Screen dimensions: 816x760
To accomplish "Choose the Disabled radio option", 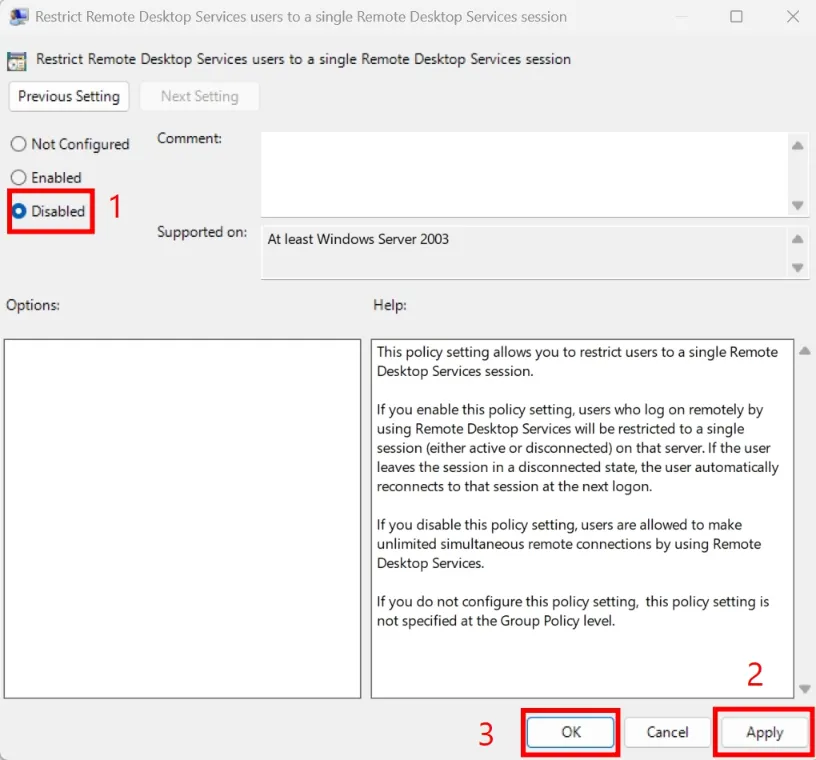I will [x=19, y=211].
